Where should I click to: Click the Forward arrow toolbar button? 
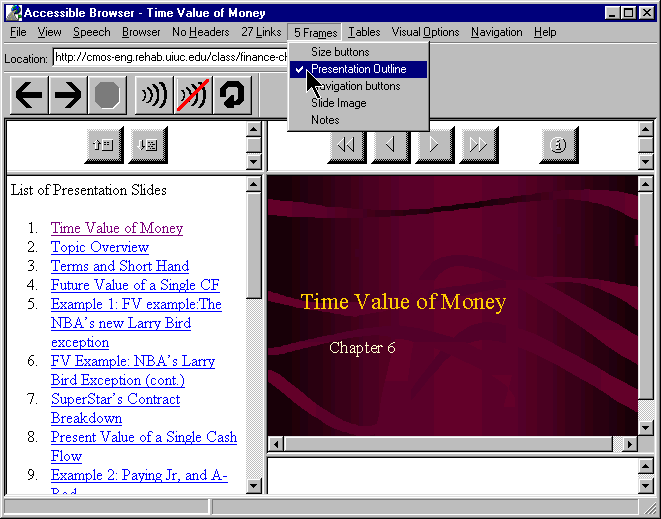(67, 95)
